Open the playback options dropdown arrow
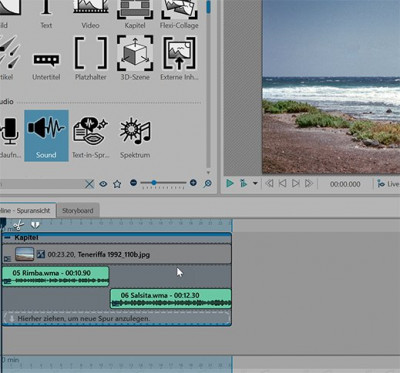Viewport: 400px width, 373px height. tap(255, 183)
